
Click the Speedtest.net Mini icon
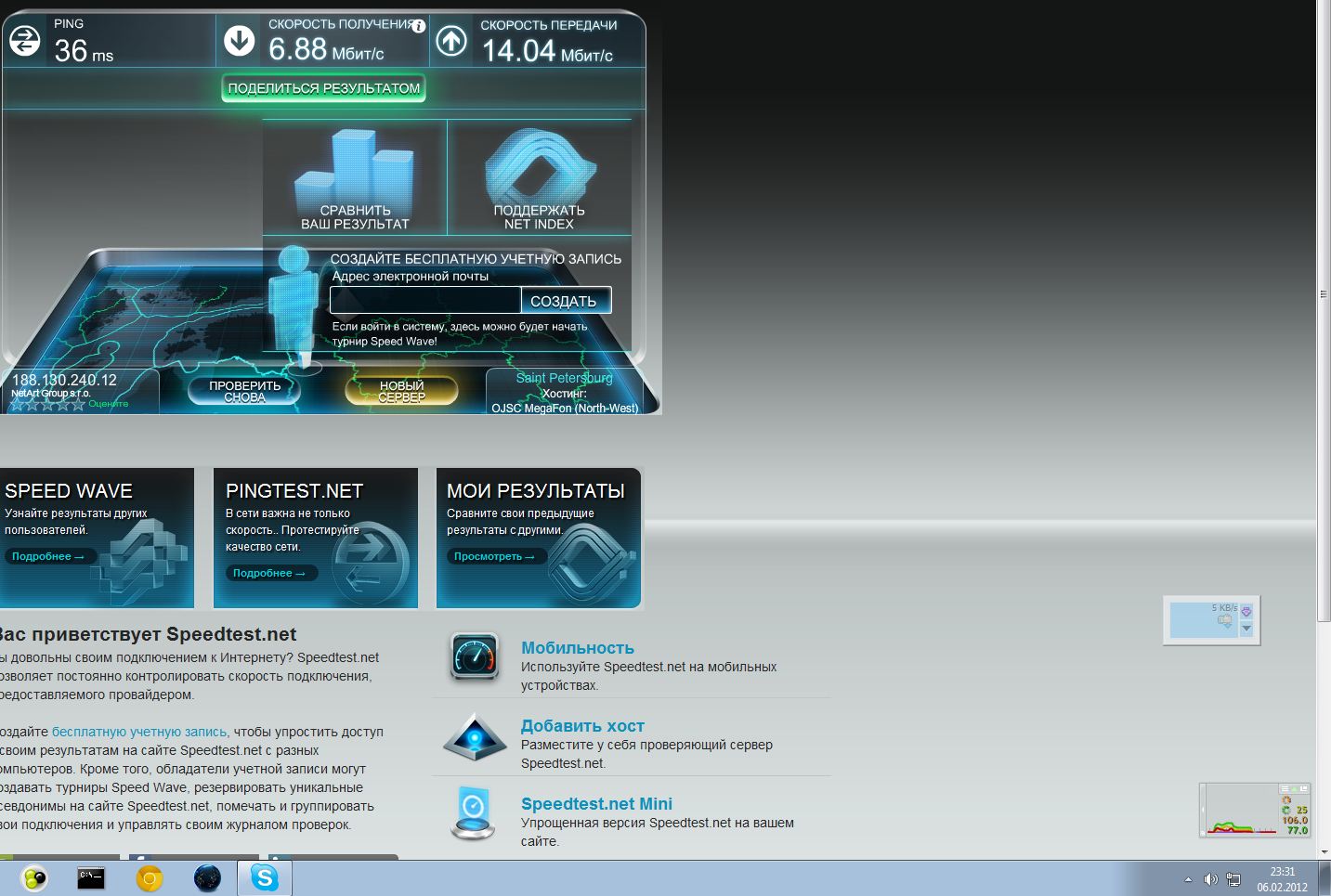point(473,813)
